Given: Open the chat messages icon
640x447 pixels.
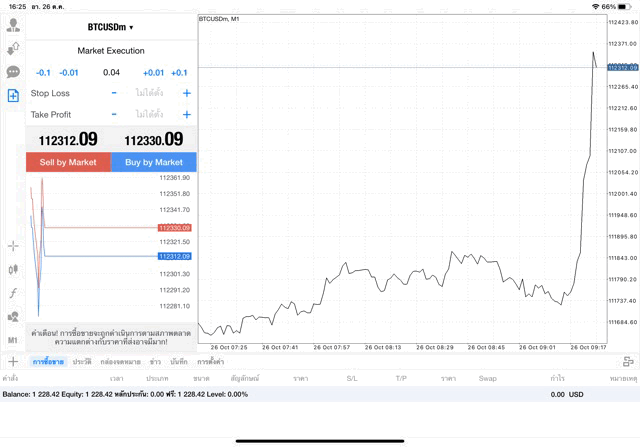Looking at the screenshot, I should [13, 72].
